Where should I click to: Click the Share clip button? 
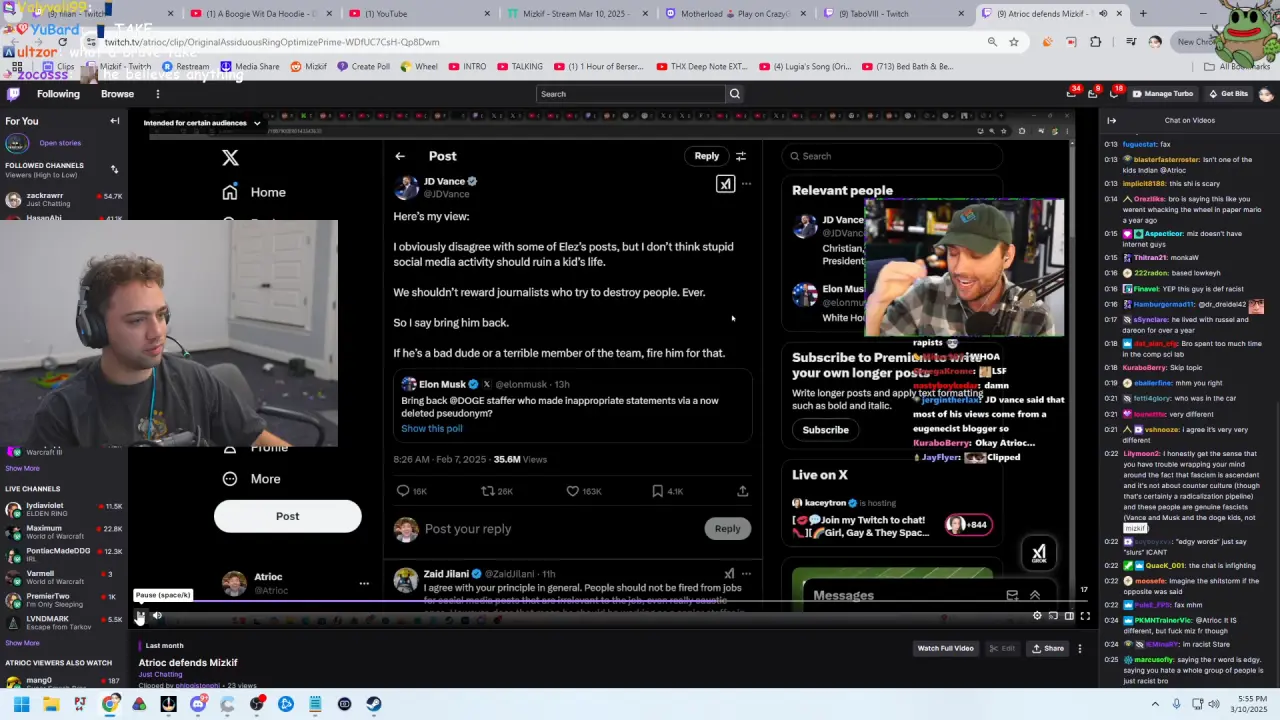1048,648
